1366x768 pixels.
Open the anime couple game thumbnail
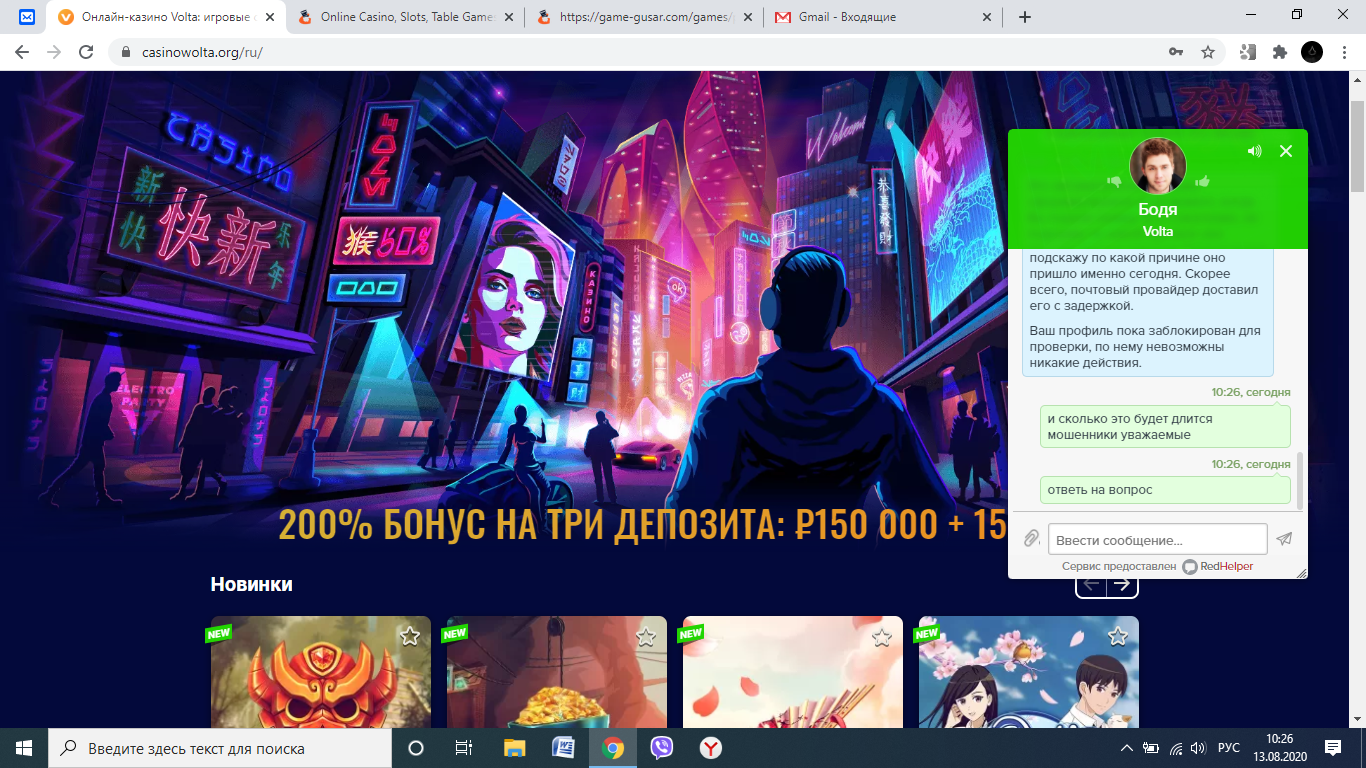pyautogui.click(x=1029, y=672)
